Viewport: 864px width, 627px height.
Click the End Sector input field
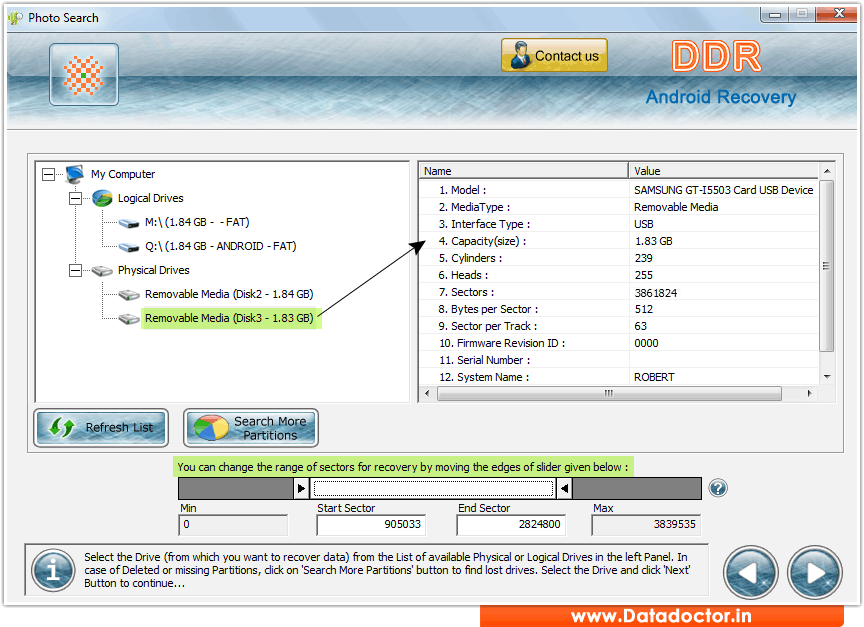pyautogui.click(x=511, y=525)
